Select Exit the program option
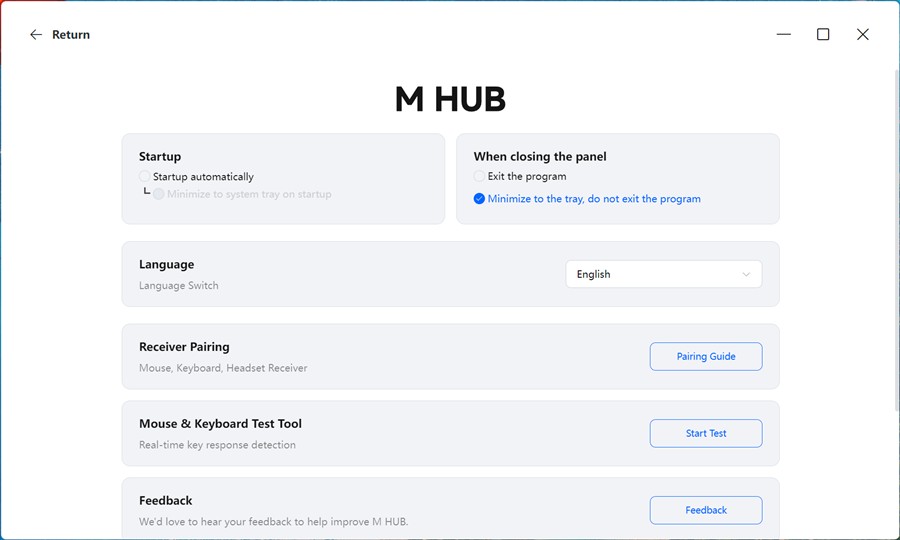Viewport: 900px width, 540px height. (x=480, y=177)
